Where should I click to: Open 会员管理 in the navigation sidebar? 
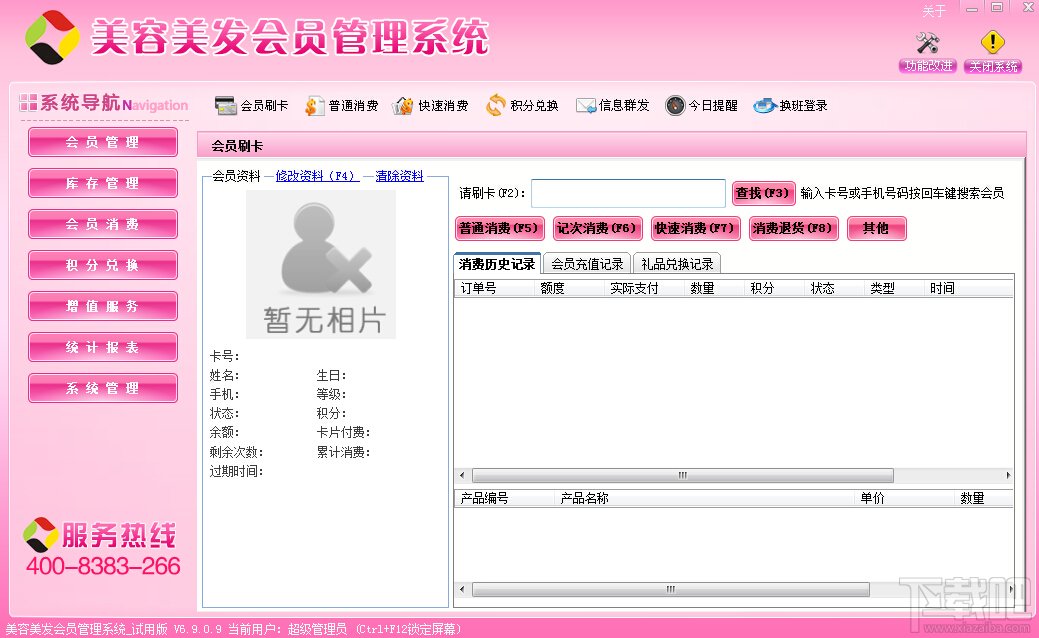(x=103, y=142)
